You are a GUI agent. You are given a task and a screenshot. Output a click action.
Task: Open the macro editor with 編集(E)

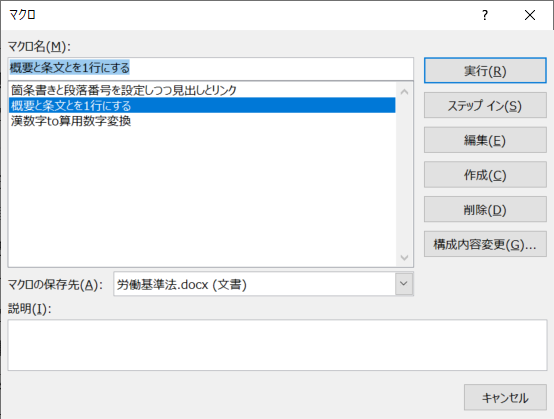pyautogui.click(x=485, y=140)
